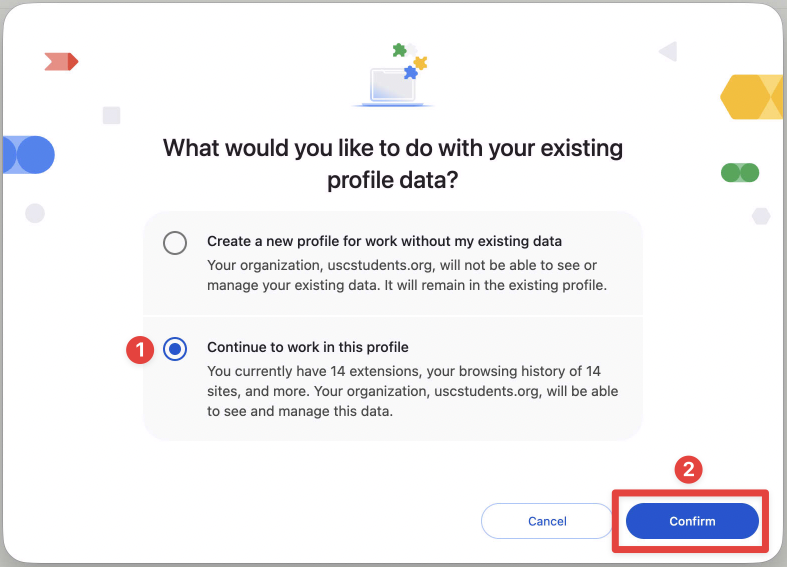This screenshot has width=787, height=567.
Task: Click the green double-circle shape
Action: click(x=740, y=173)
